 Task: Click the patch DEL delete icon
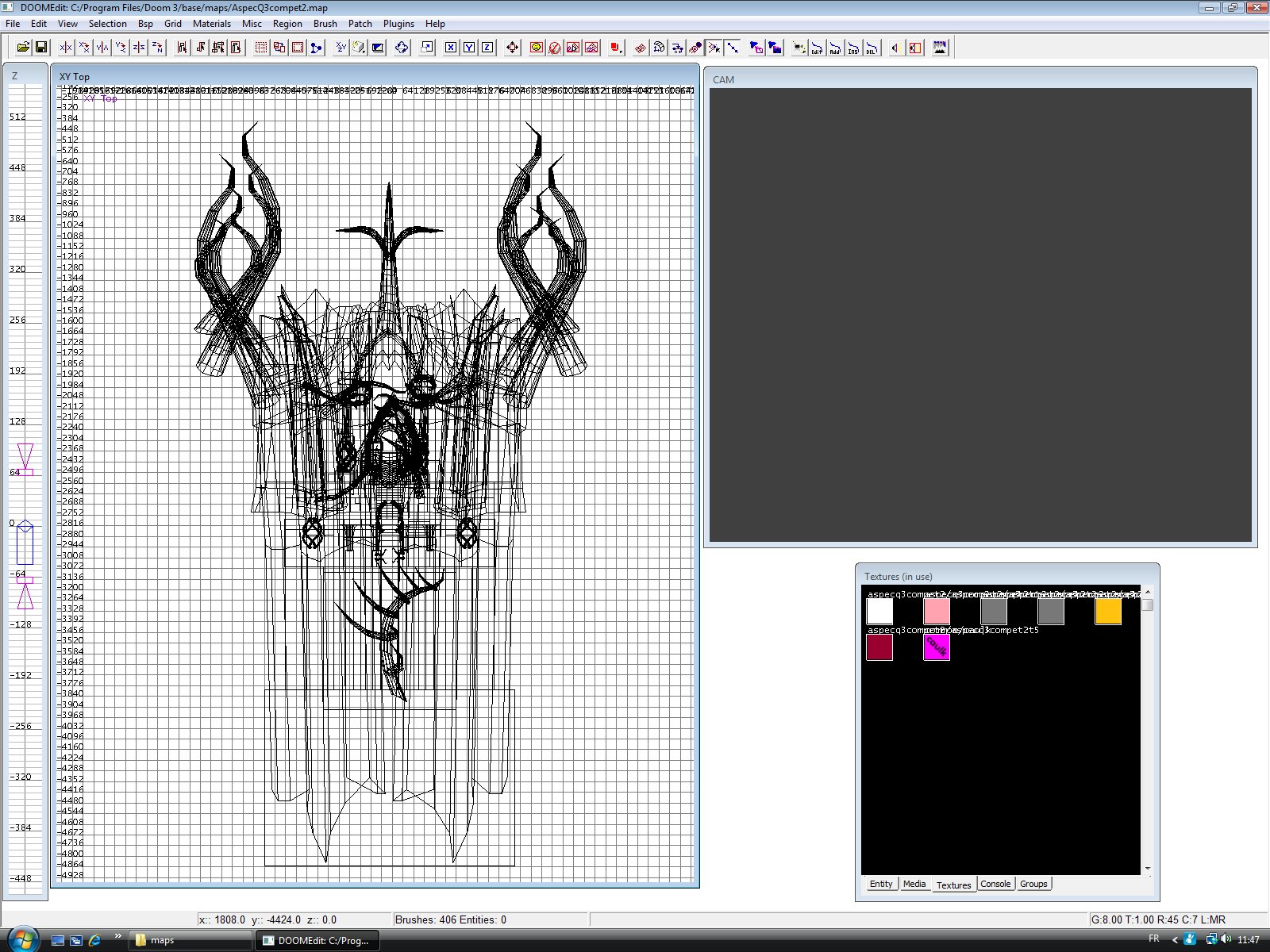872,48
